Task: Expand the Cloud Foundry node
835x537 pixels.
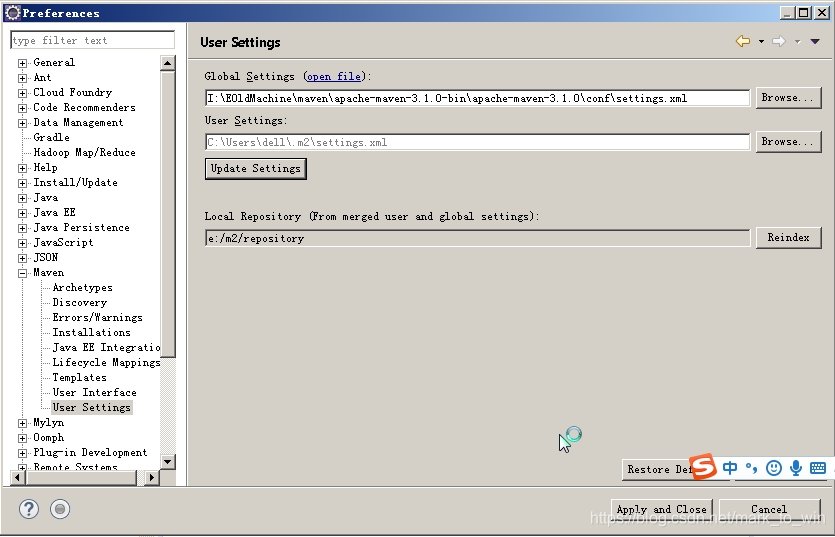Action: pos(22,93)
